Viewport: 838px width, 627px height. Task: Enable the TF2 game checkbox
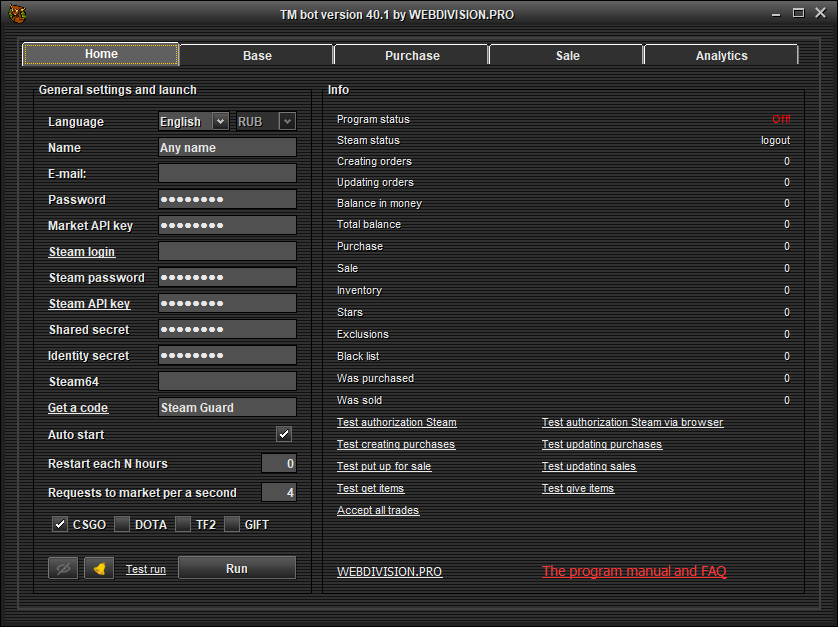(183, 524)
